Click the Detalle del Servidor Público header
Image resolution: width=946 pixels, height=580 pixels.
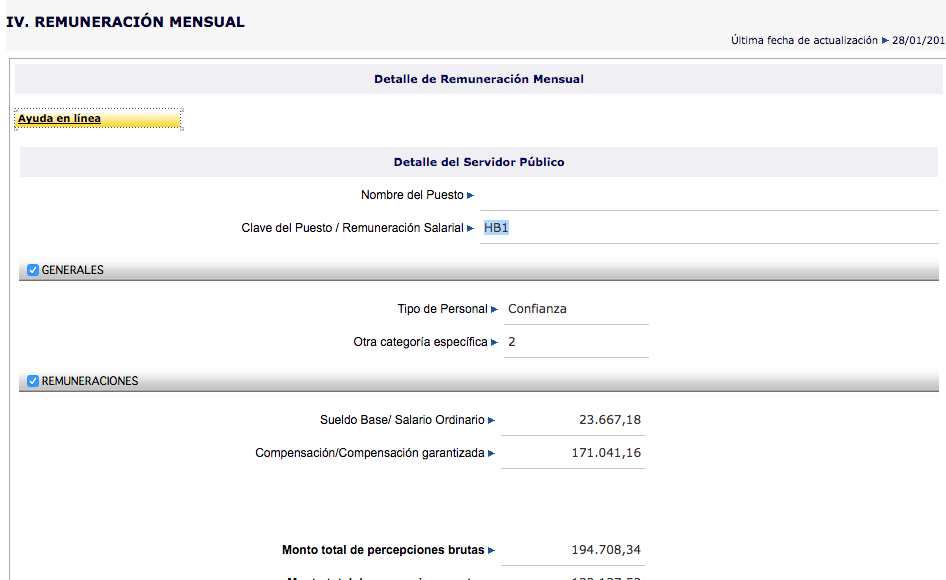(x=478, y=162)
